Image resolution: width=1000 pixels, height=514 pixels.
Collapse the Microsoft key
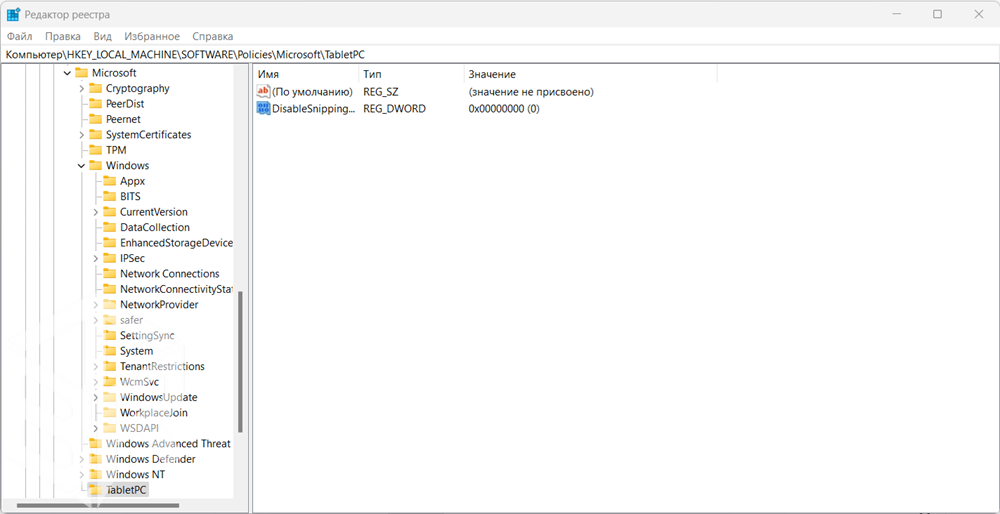click(x=68, y=73)
